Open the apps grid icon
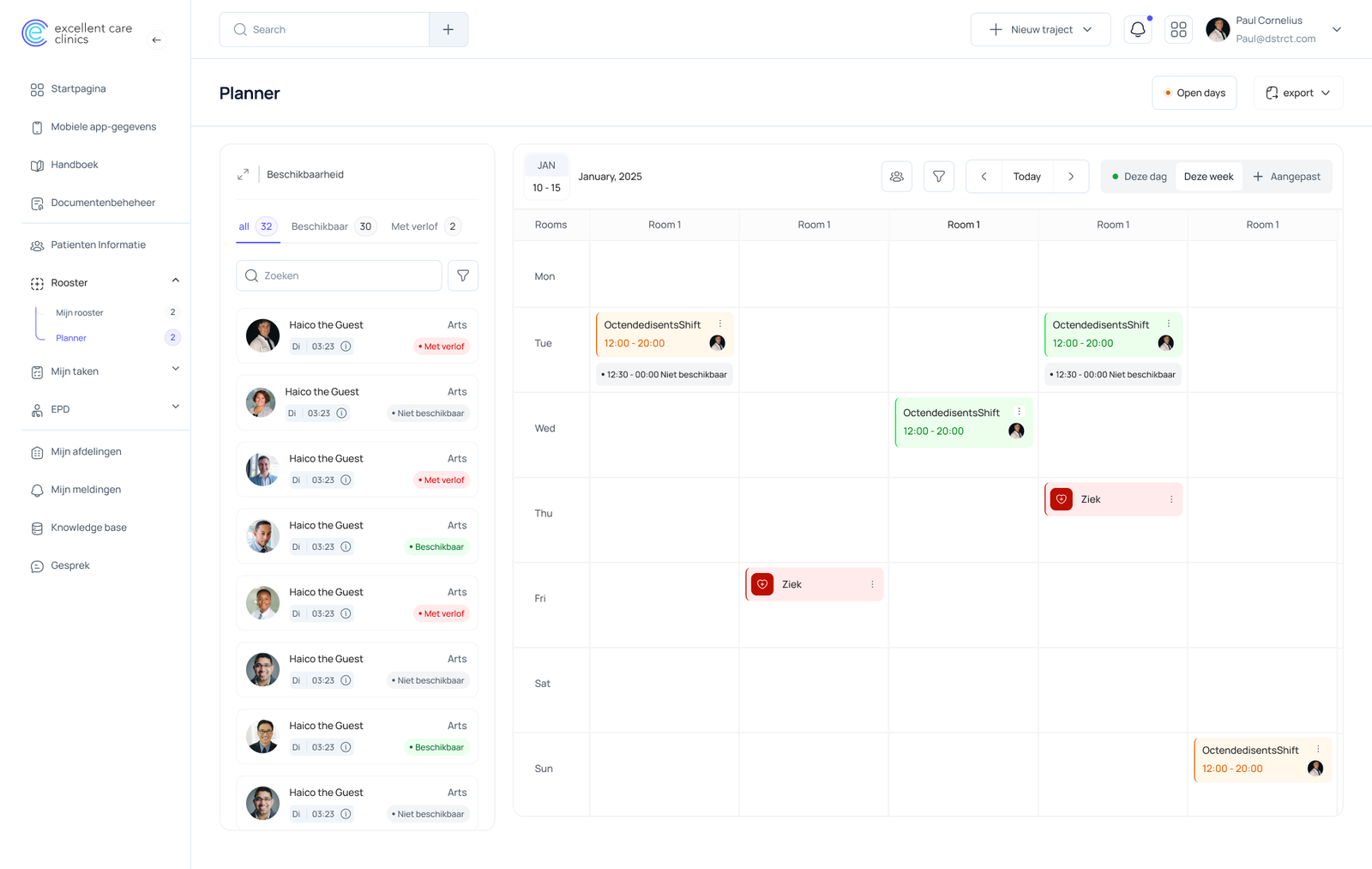This screenshot has height=869, width=1372. pos(1178,29)
